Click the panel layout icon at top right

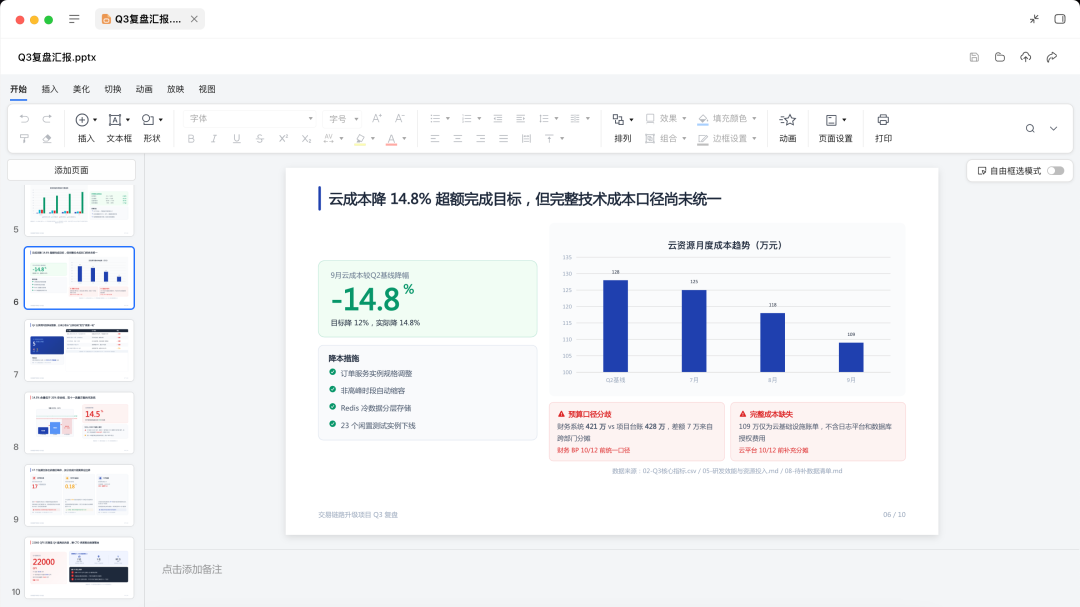tap(1060, 19)
